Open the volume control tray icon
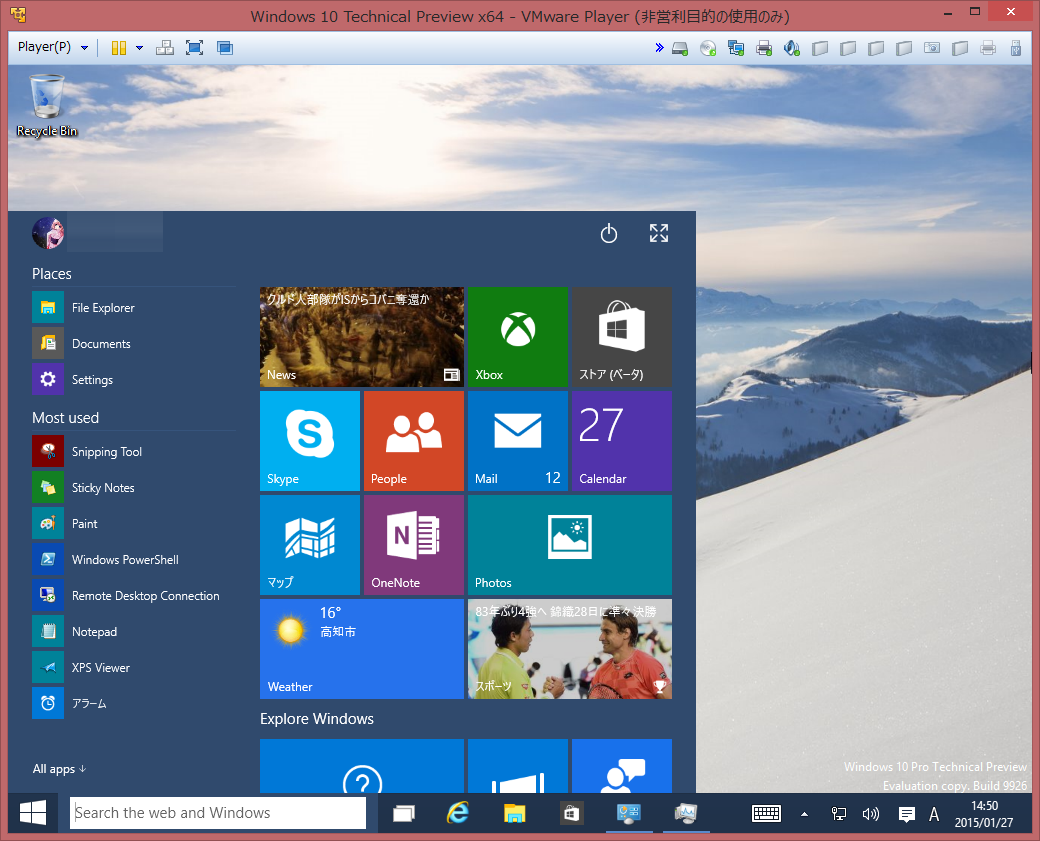 click(x=870, y=814)
